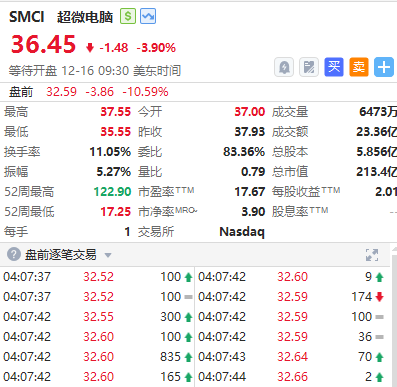Expand the trades panel to fullscreen
Screen dimensions: 397x387
click(x=372, y=255)
